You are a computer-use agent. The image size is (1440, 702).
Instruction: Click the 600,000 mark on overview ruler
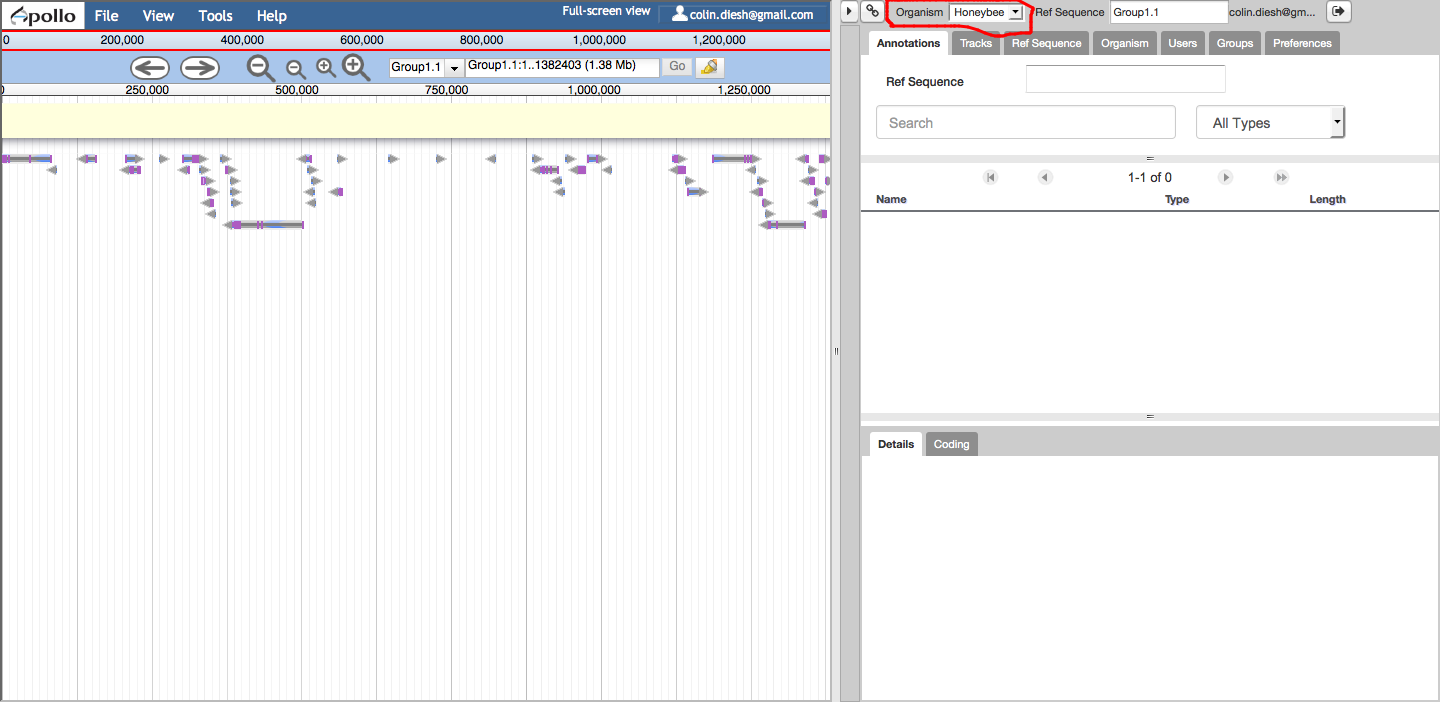click(x=362, y=40)
